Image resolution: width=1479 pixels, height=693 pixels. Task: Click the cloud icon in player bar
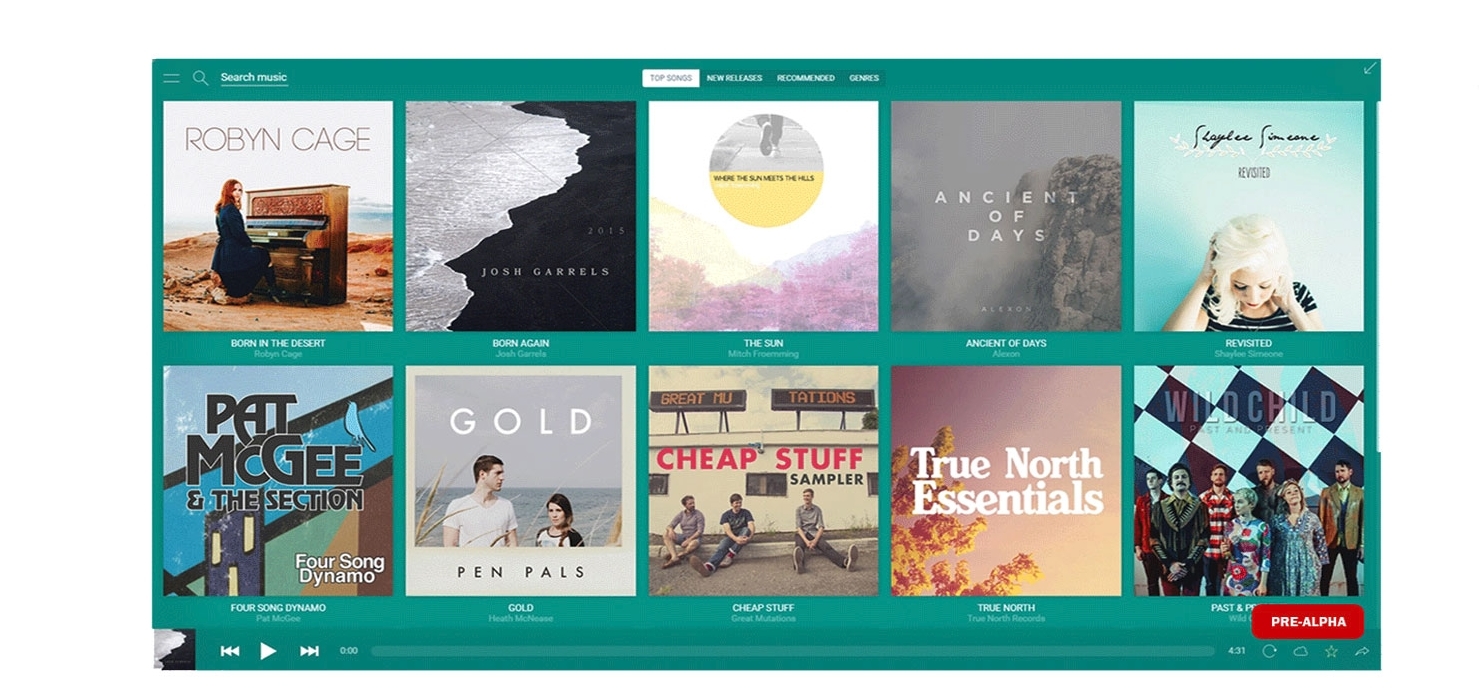tap(1300, 651)
